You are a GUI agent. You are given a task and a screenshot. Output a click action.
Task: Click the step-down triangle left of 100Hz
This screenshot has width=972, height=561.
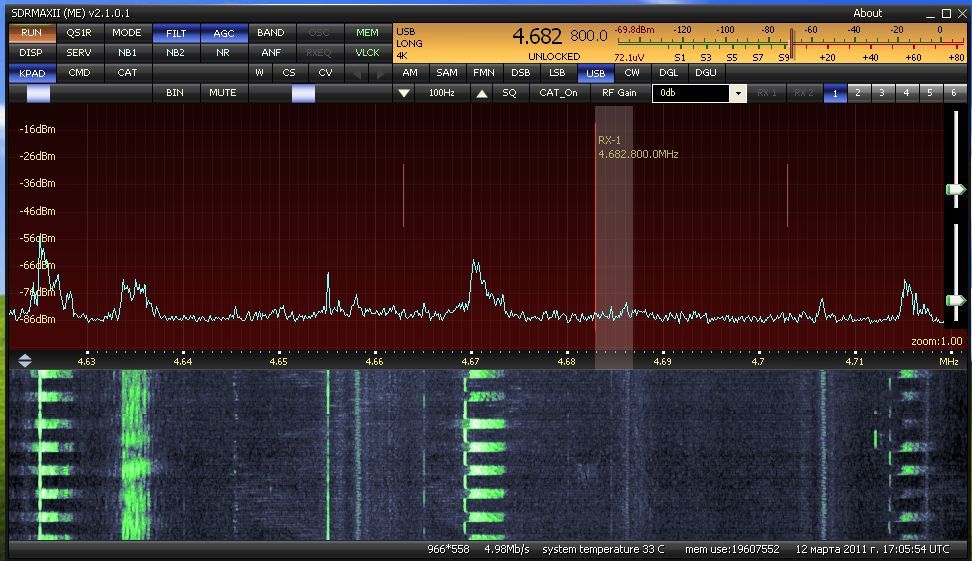pos(404,93)
